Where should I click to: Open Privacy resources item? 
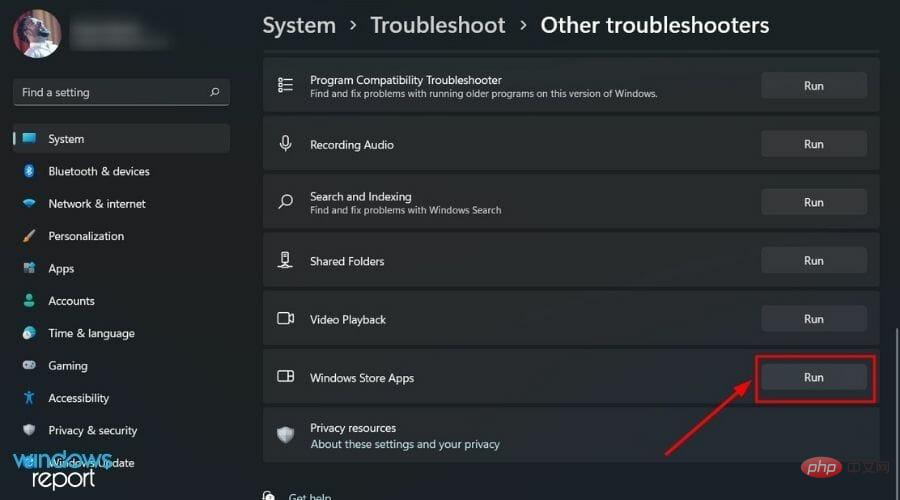pos(571,435)
